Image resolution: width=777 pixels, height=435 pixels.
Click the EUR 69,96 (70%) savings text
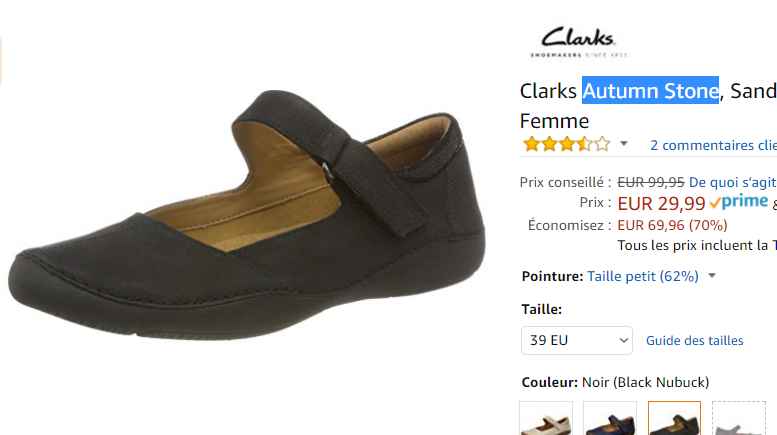coord(672,225)
